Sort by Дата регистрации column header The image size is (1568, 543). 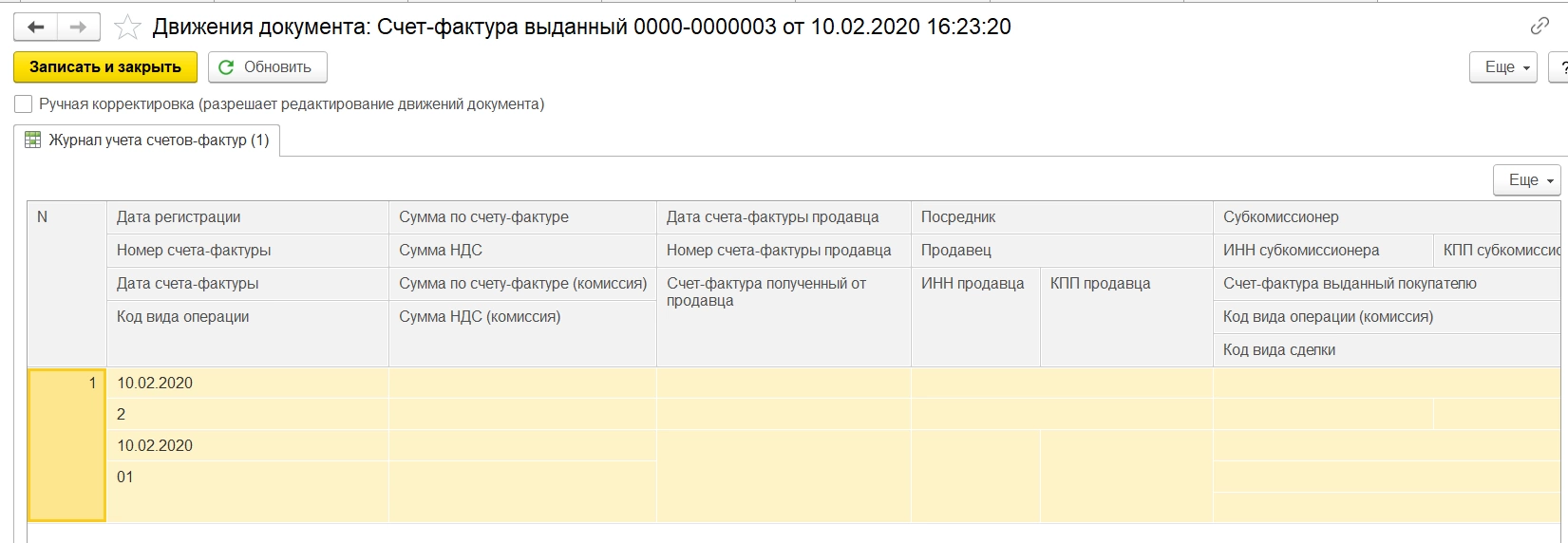pyautogui.click(x=179, y=217)
